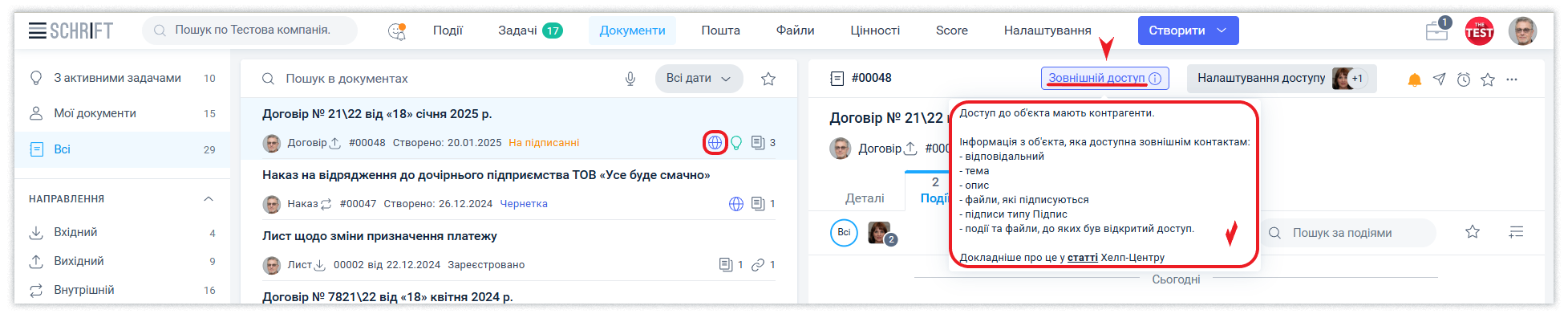
Task: Open the three-dots more options menu
Action: [1512, 79]
